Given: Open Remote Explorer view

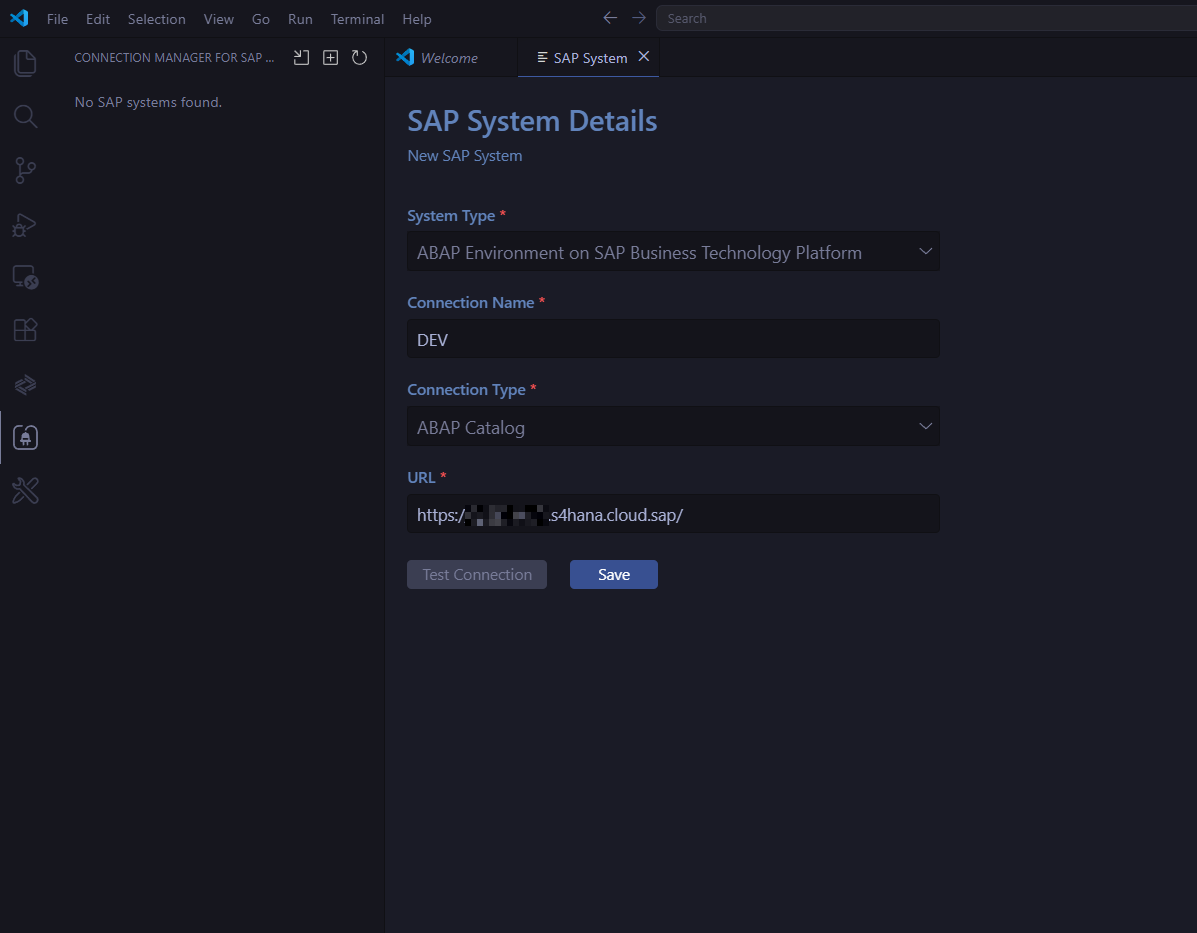Looking at the screenshot, I should click(25, 277).
